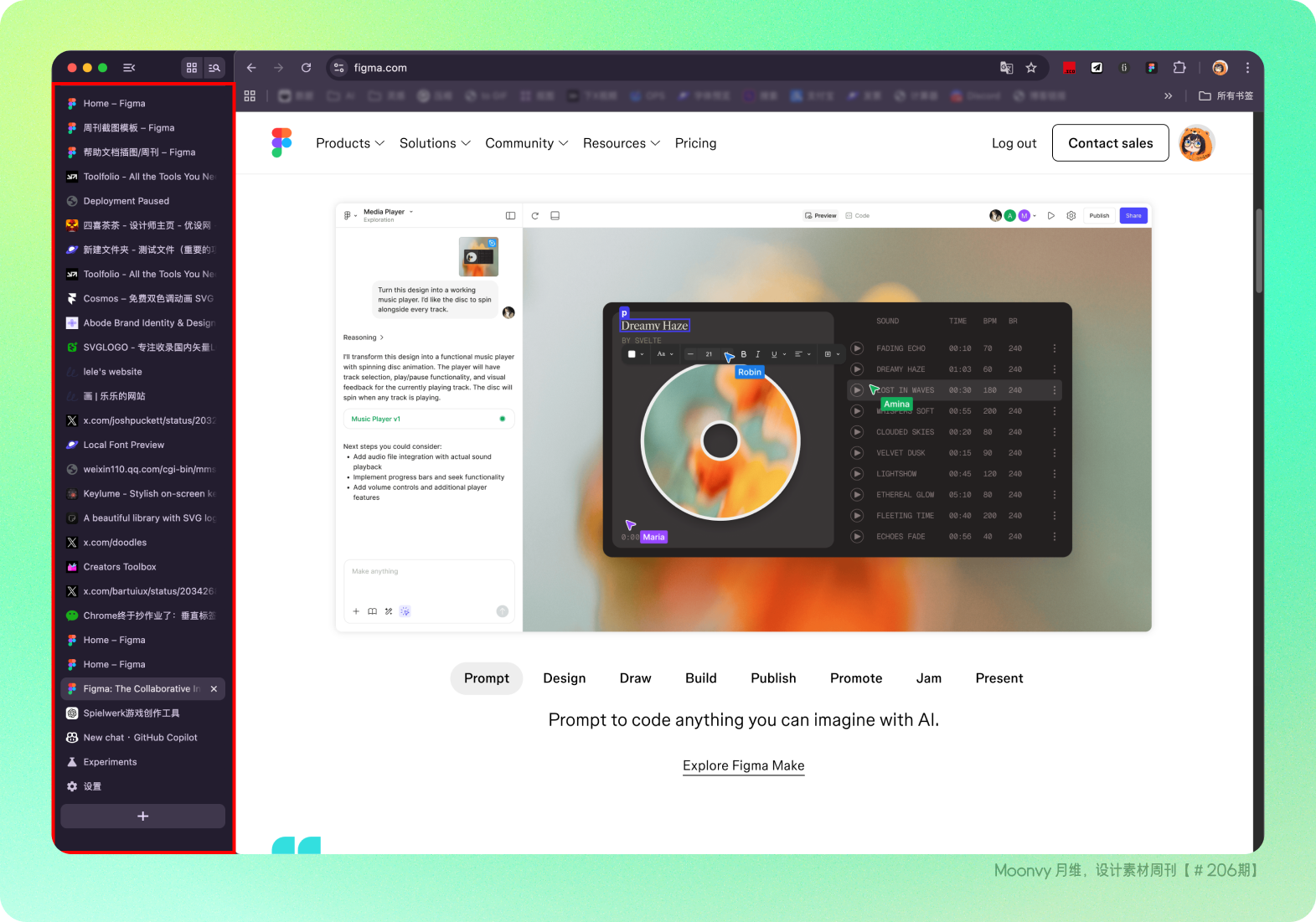Select the "Spielwerk" tab in the sidebar

(x=132, y=713)
